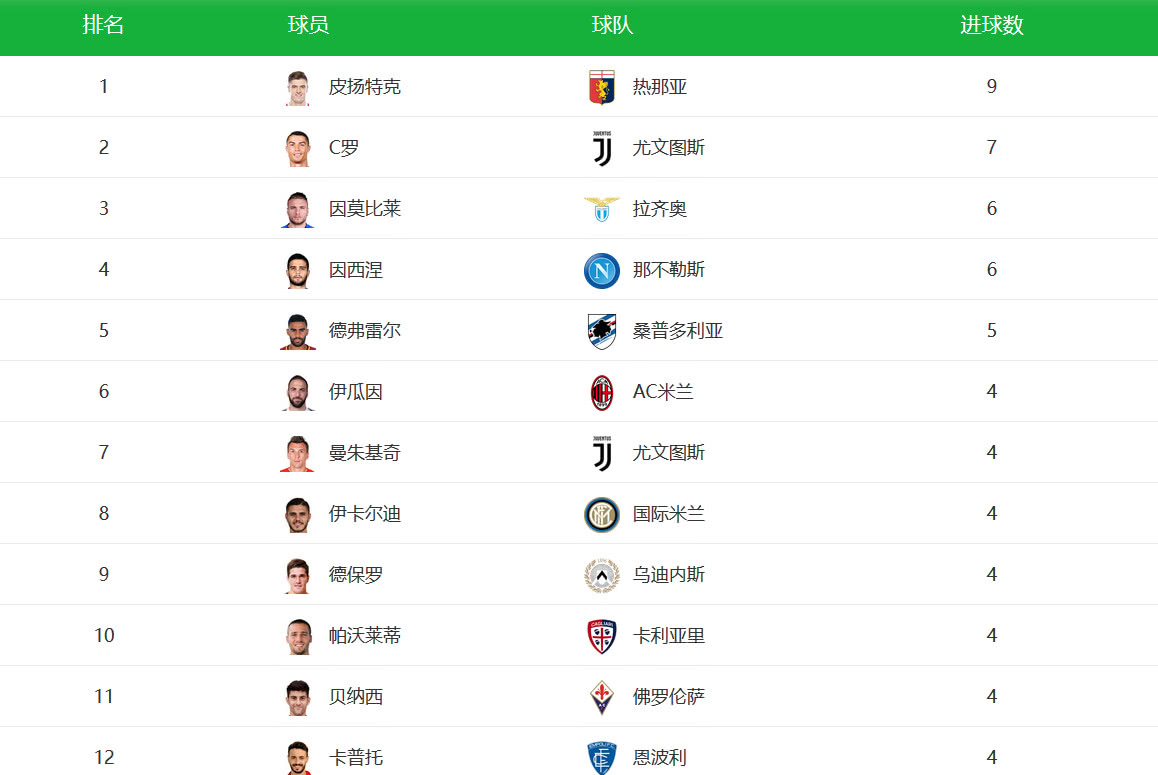Image resolution: width=1158 pixels, height=775 pixels.
Task: Open 皮扬特克's player portrait
Action: pos(298,88)
